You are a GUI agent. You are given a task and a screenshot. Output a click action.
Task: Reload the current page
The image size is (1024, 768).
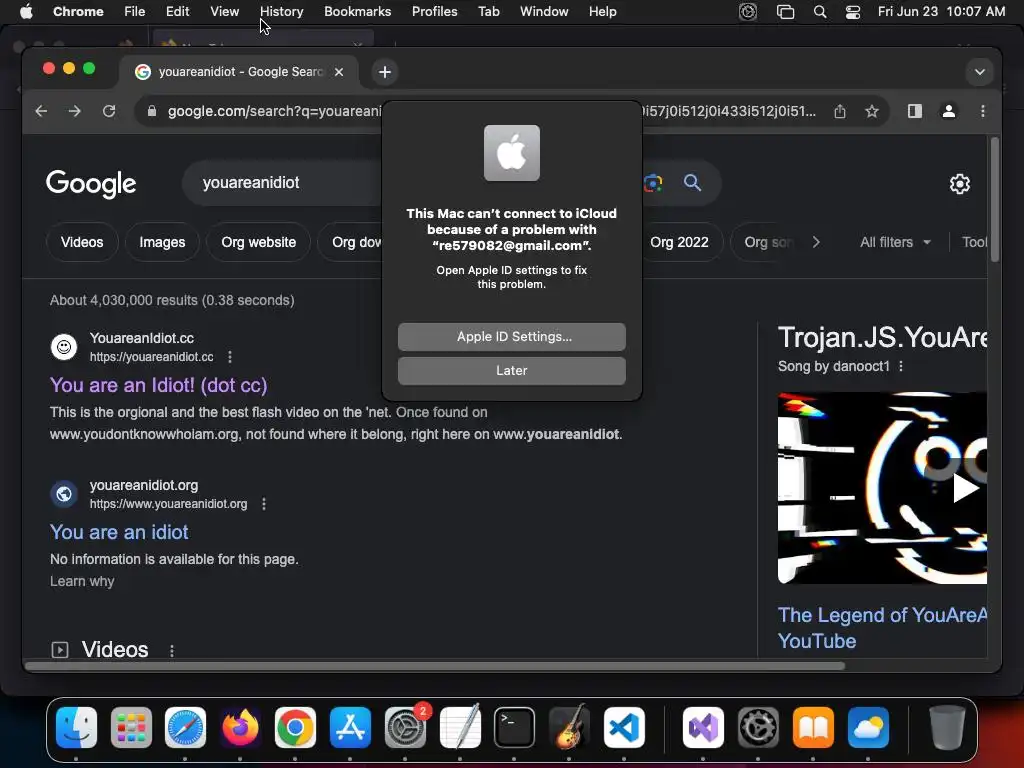tap(109, 111)
